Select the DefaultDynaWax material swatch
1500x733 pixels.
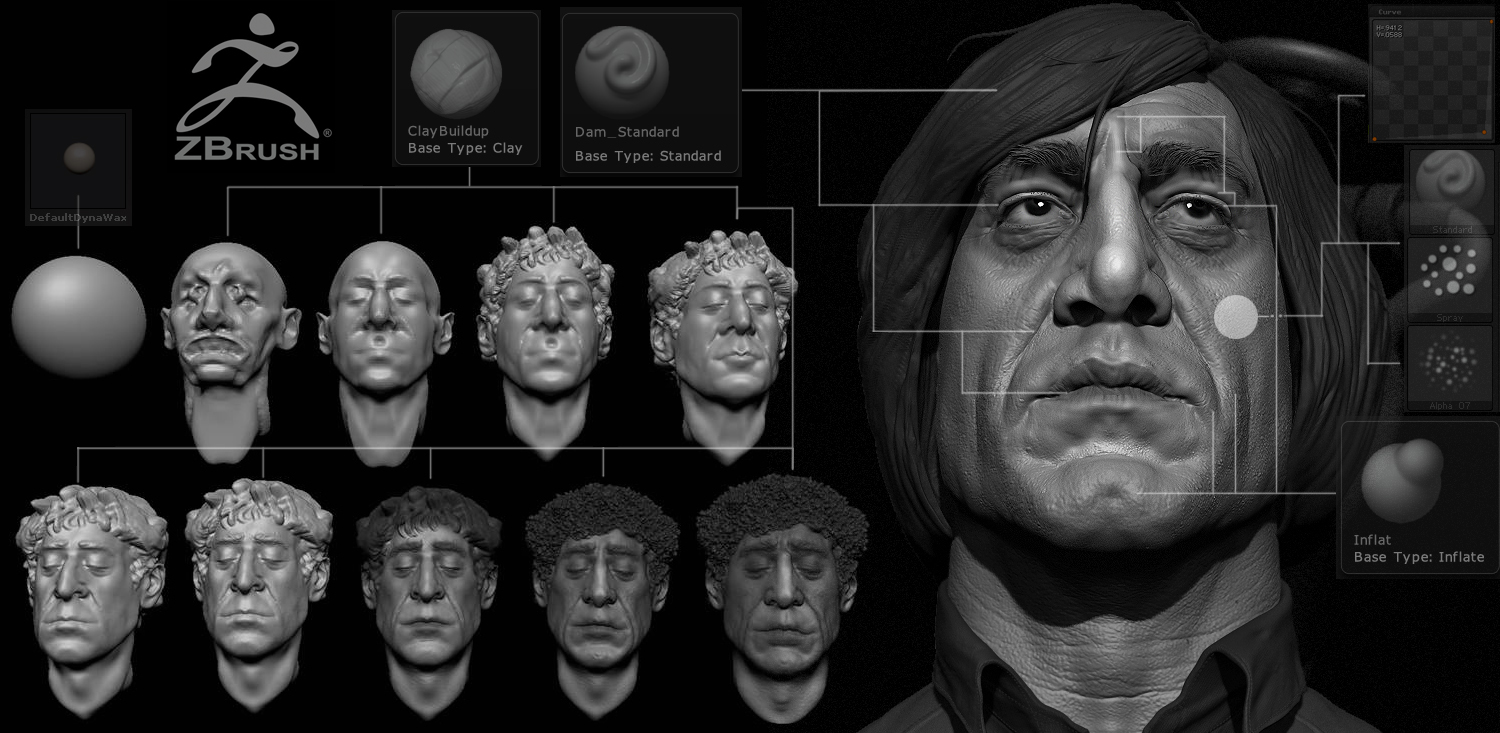[x=78, y=160]
